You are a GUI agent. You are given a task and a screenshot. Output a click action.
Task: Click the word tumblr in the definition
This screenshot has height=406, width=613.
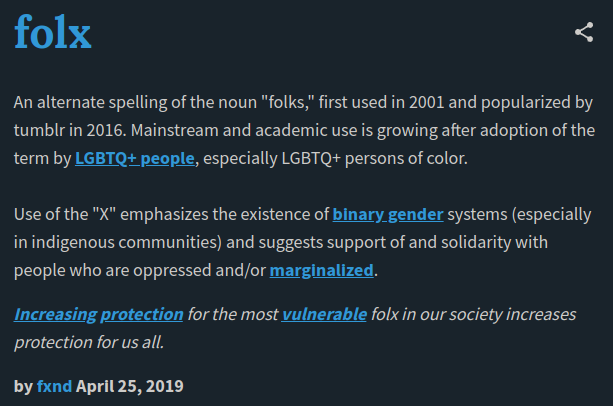coord(39,131)
